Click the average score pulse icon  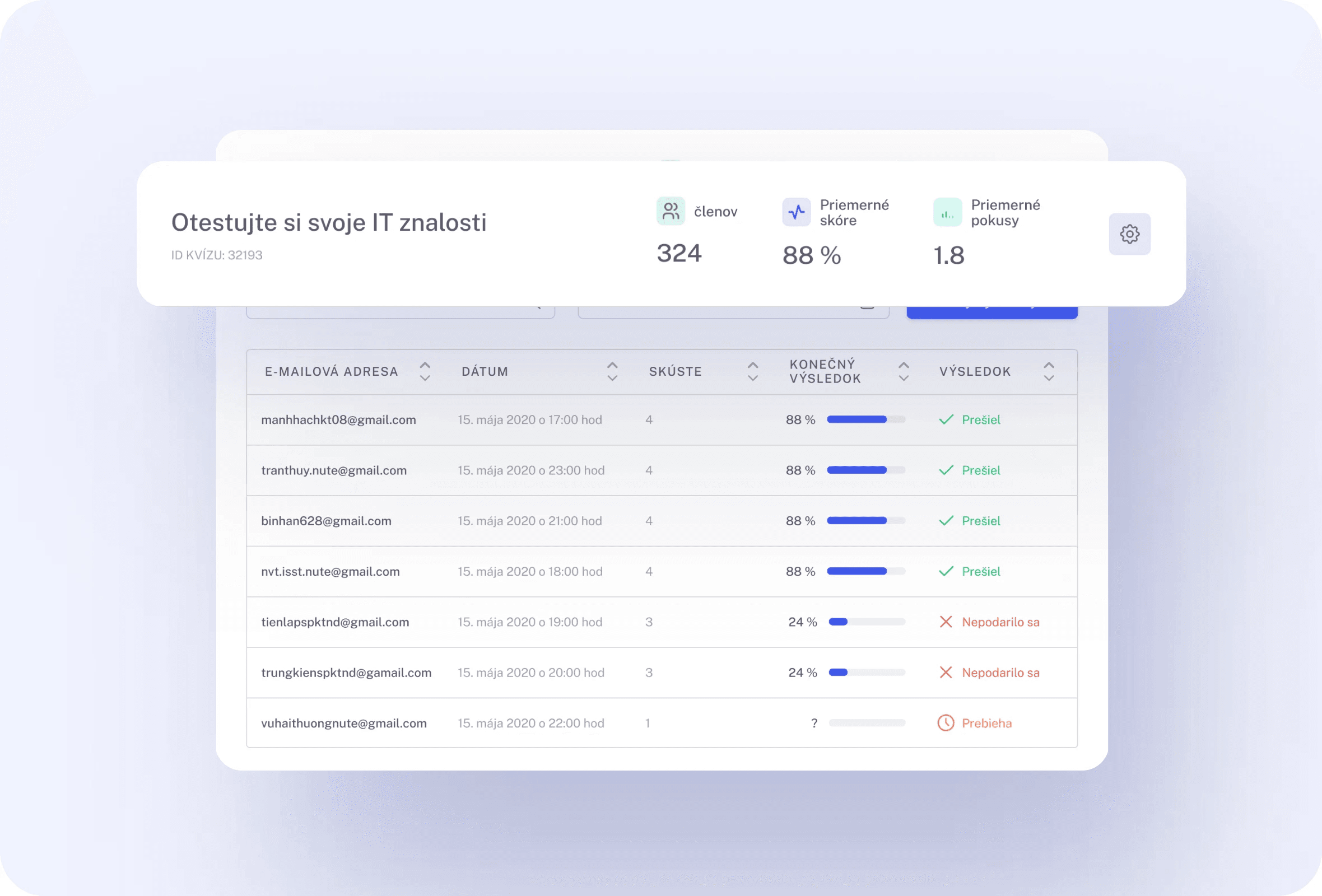[797, 212]
